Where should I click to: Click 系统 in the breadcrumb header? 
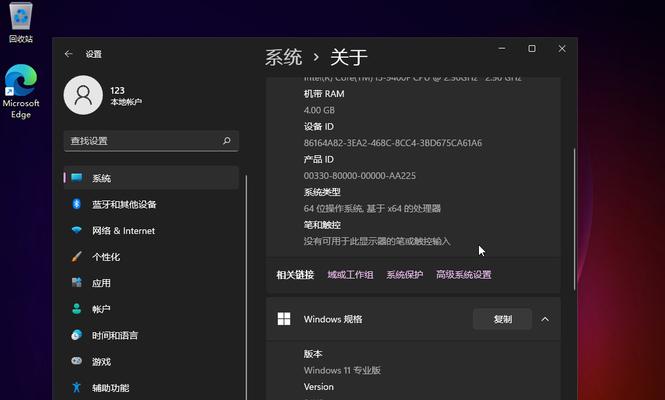(284, 57)
